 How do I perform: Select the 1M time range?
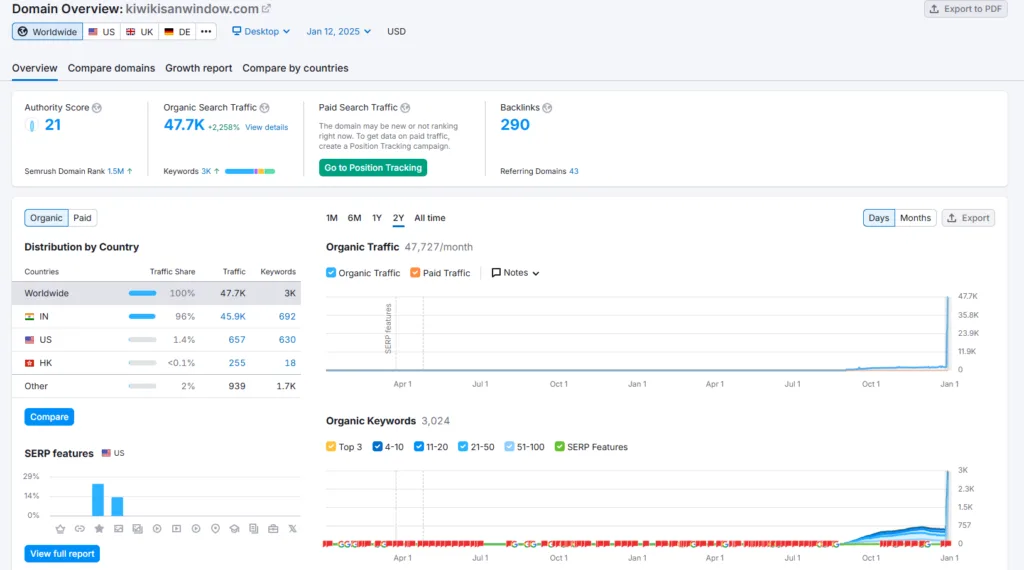(332, 218)
